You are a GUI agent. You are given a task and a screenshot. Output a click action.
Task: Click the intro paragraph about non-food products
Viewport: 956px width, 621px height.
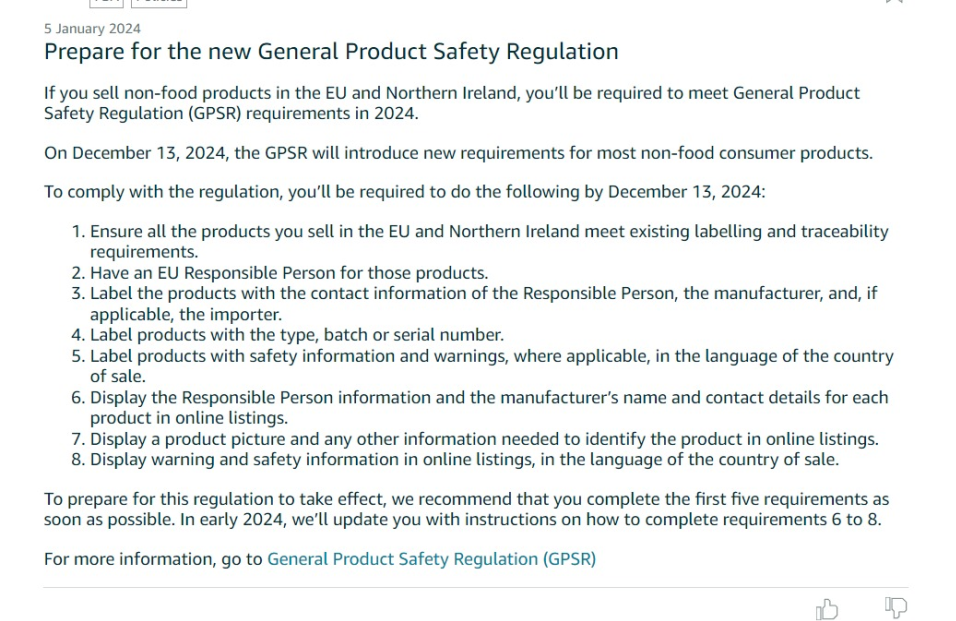coord(452,103)
